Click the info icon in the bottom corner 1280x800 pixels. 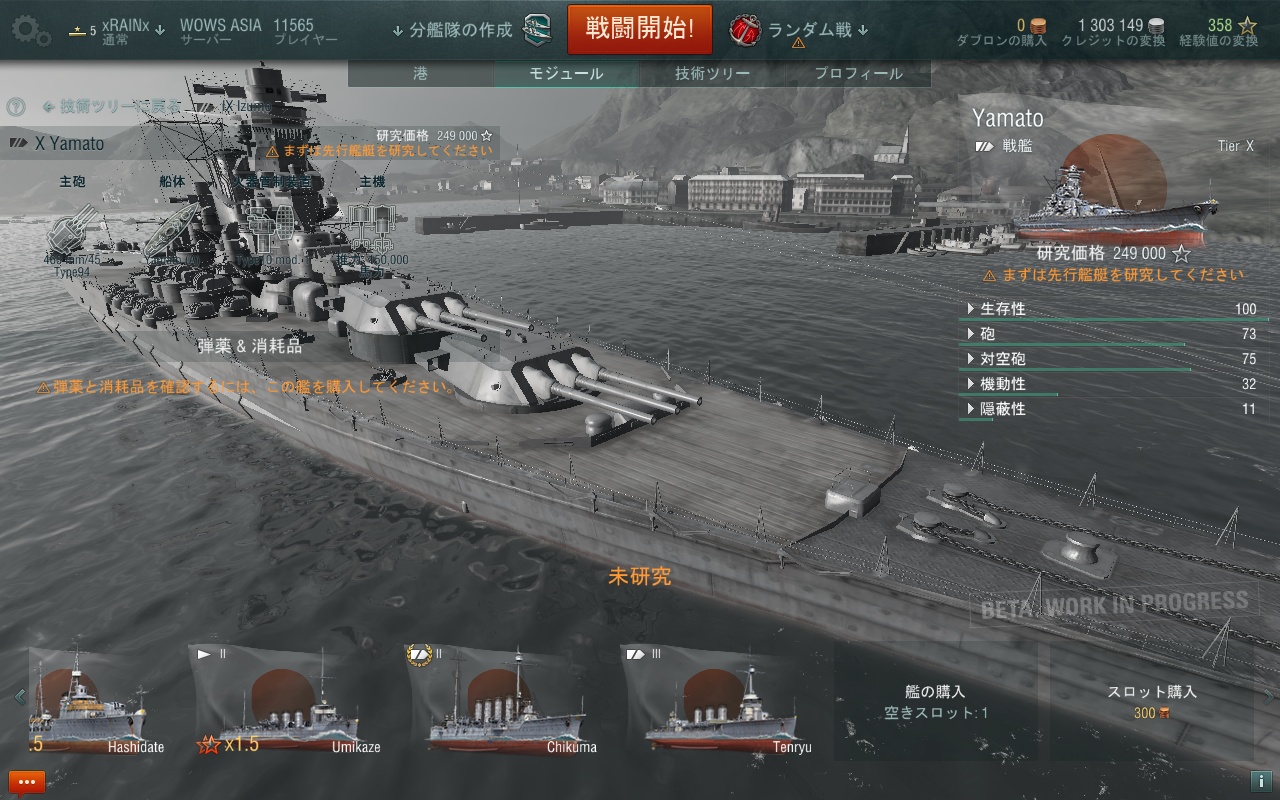1260,781
